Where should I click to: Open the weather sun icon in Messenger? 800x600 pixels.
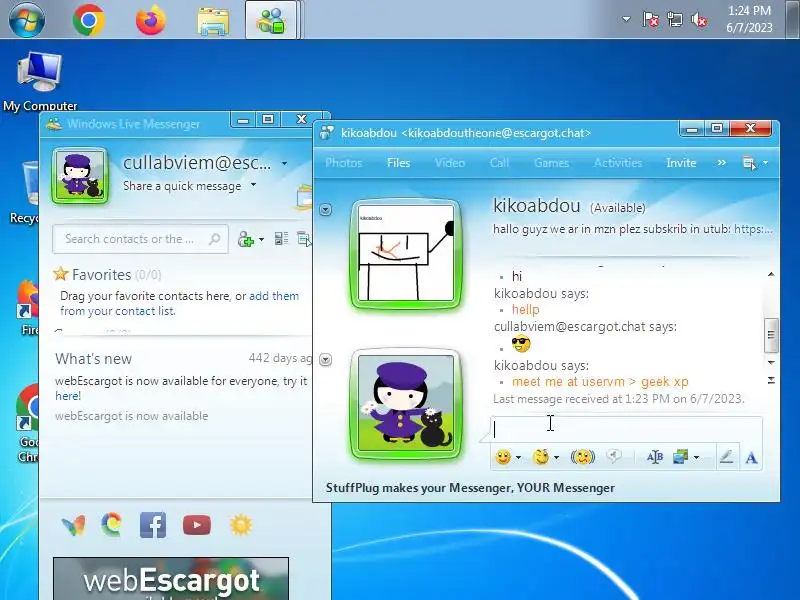[241, 525]
